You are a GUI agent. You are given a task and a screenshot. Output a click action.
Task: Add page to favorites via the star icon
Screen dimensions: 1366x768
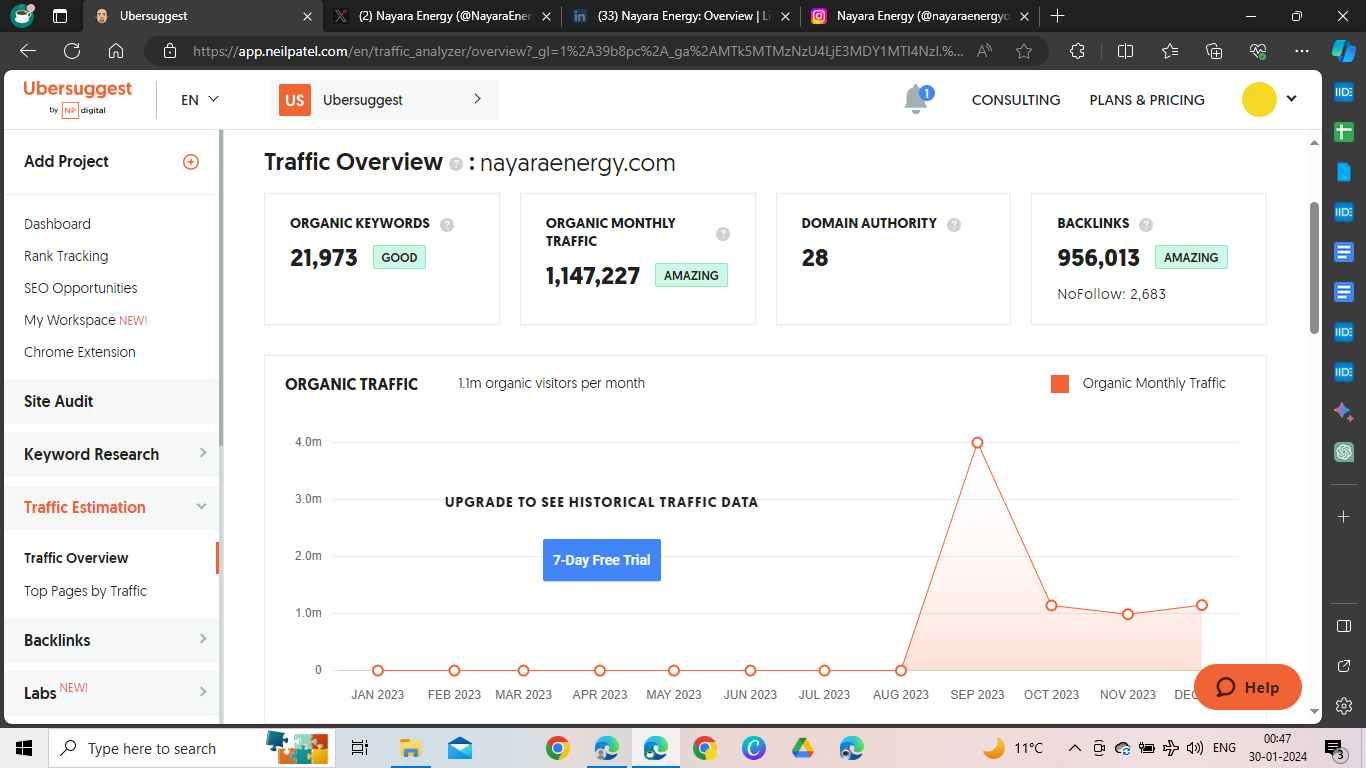pyautogui.click(x=1023, y=51)
